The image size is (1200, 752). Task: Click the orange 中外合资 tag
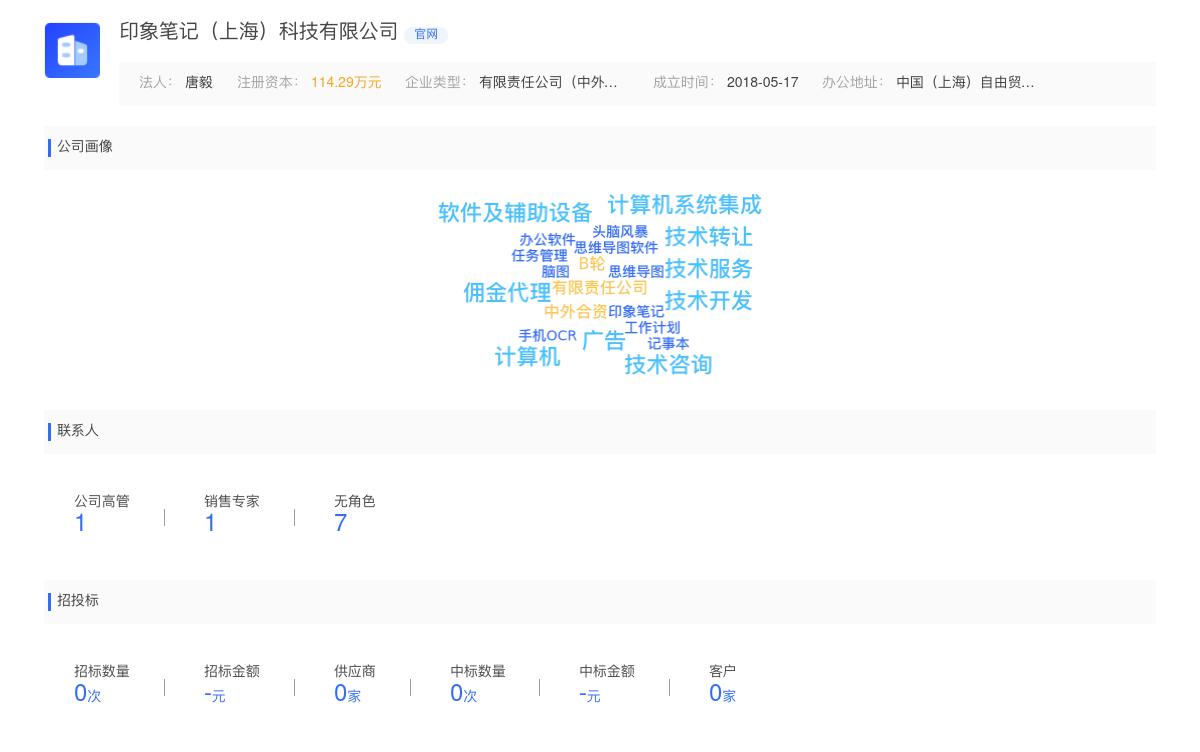pyautogui.click(x=576, y=312)
